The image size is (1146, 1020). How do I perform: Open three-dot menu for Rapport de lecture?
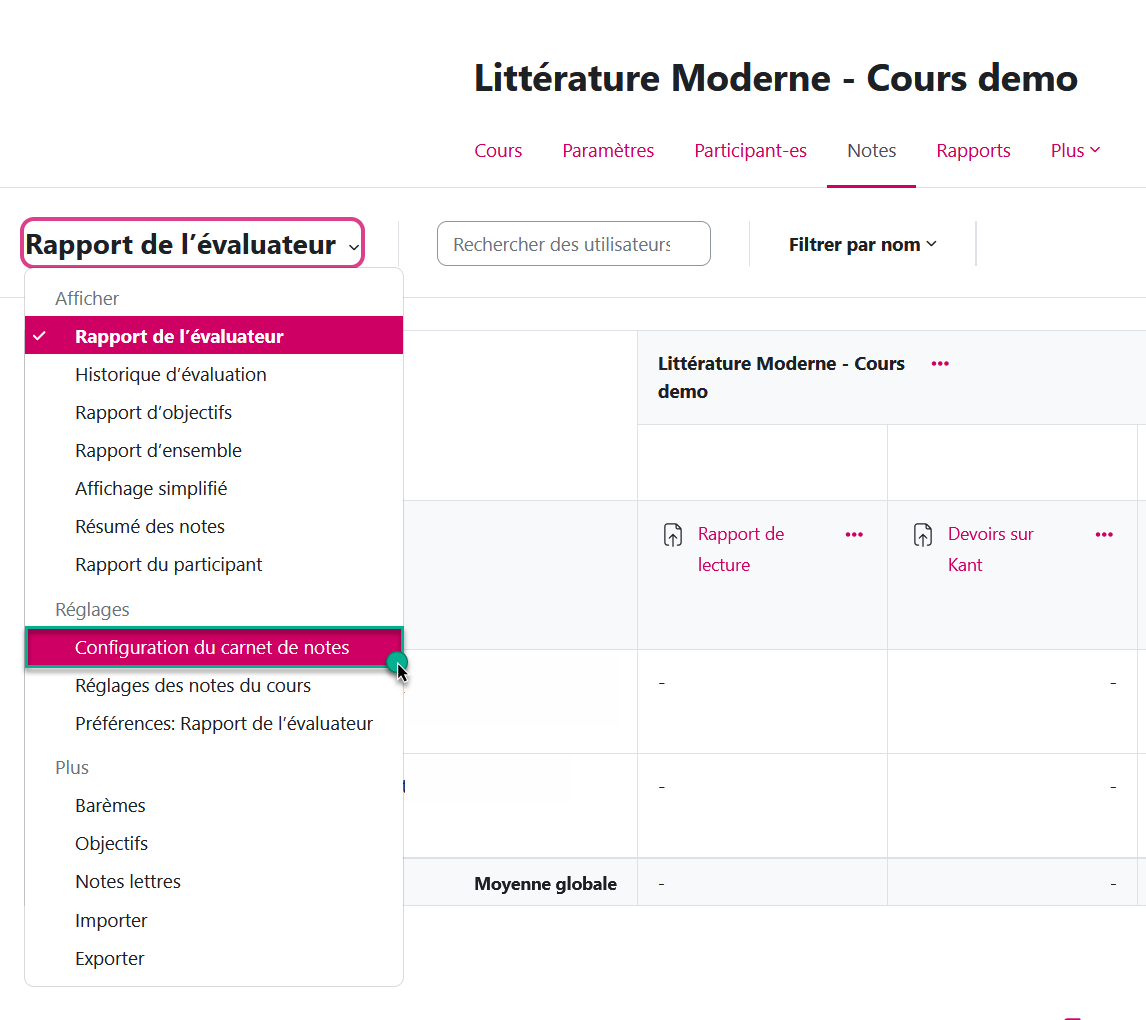tap(853, 535)
